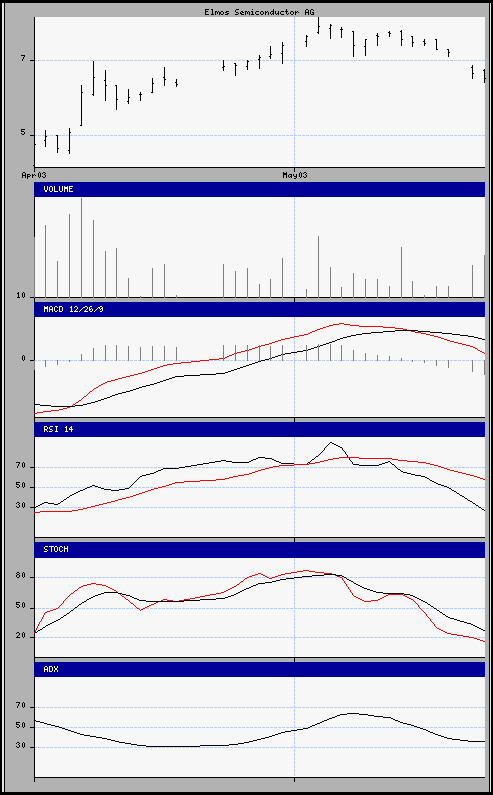Click the Apr03 date axis label
This screenshot has height=795, width=493.
(34, 175)
